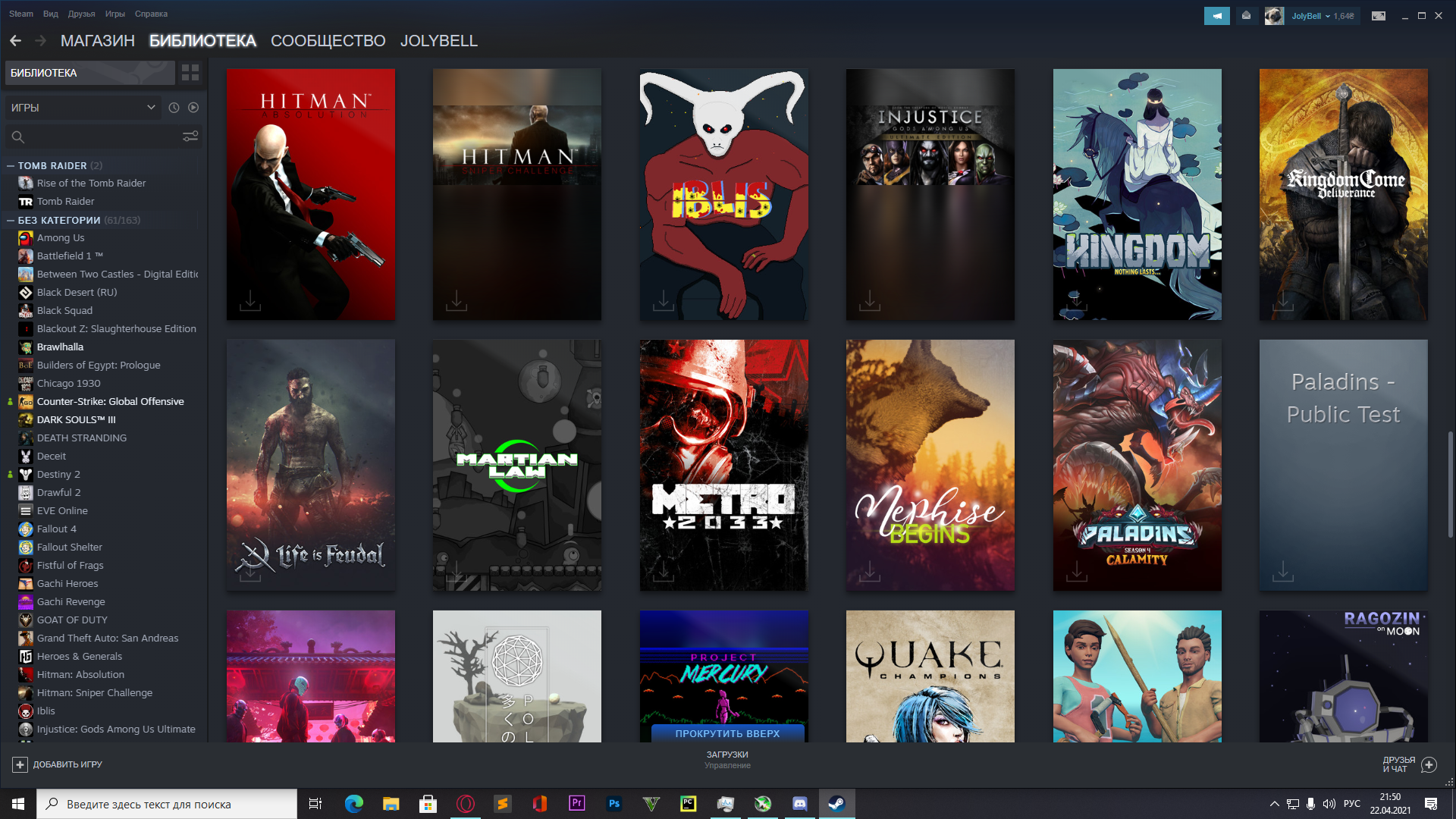This screenshot has width=1456, height=819.
Task: Open the notifications inbox icon
Action: 1246,15
